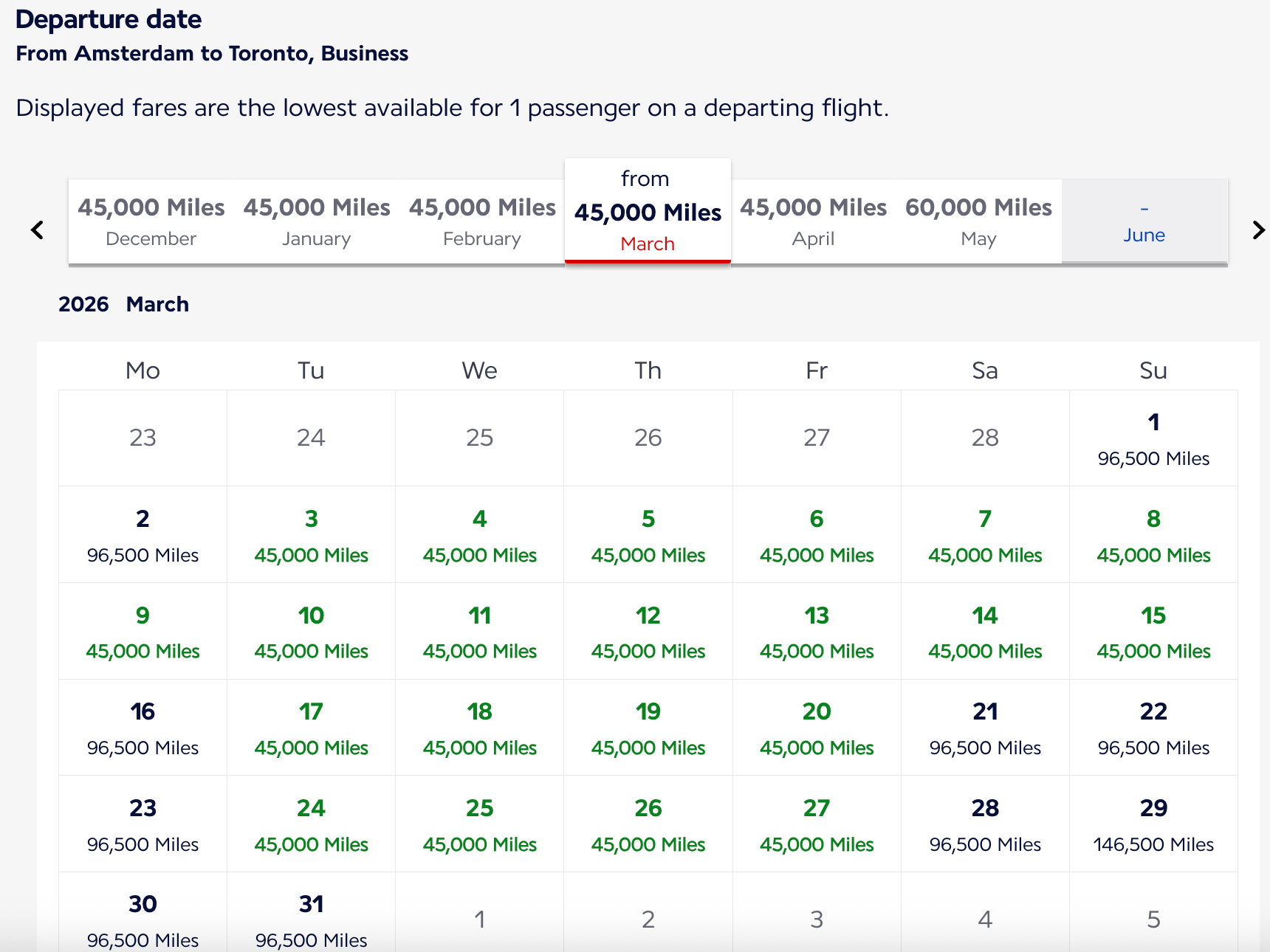Select March 3 departure date
The image size is (1270, 952).
(x=311, y=535)
